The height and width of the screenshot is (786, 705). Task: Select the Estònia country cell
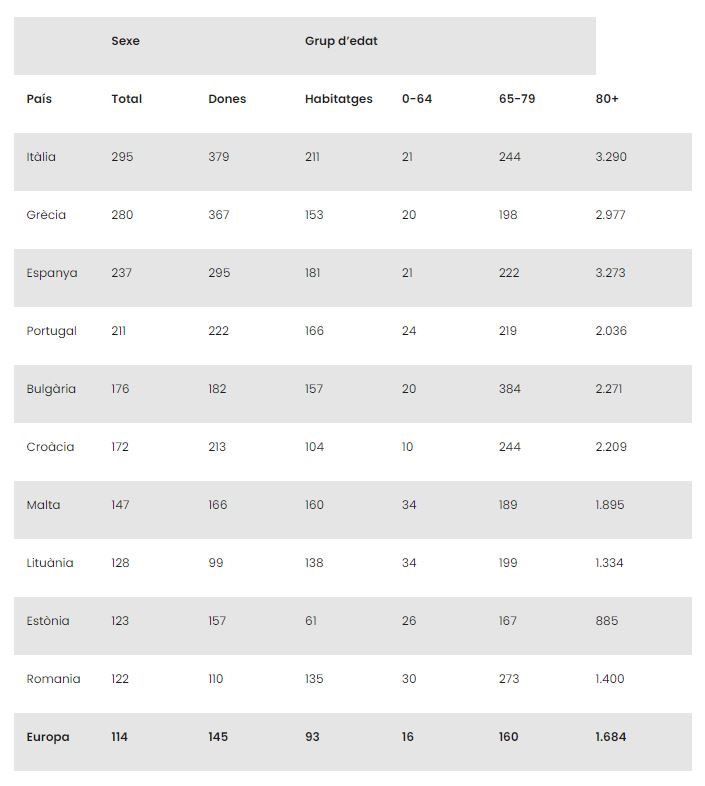(x=48, y=621)
